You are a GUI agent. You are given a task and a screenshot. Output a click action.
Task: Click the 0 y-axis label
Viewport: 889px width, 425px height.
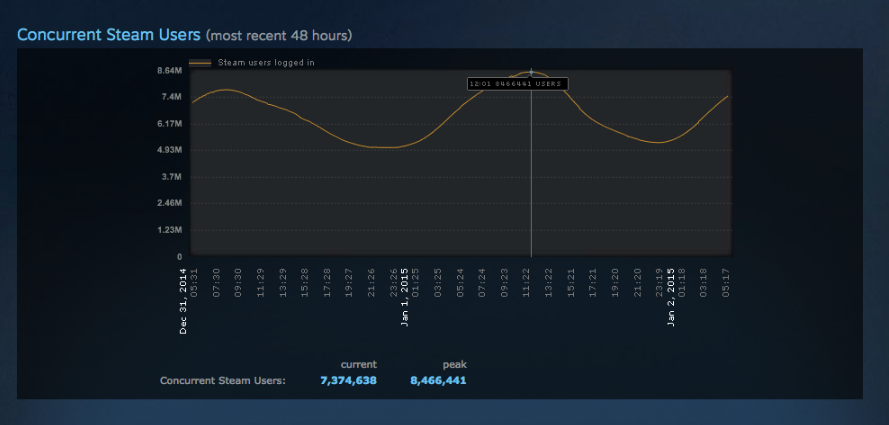(x=180, y=257)
